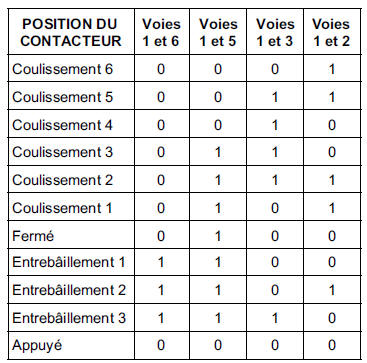
Task: Click Voies 1 et 2 value for Coulissement 6
Action: tap(332, 70)
